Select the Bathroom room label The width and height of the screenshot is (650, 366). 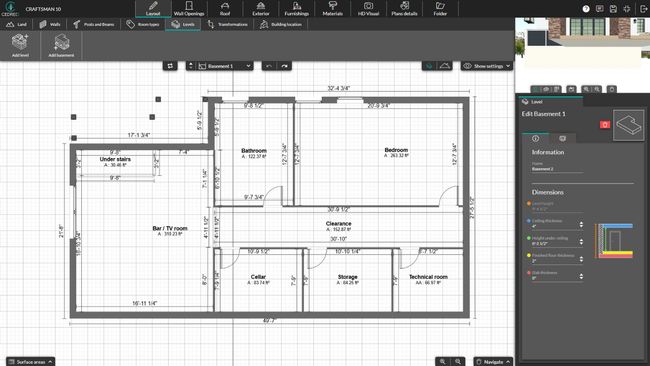(254, 151)
